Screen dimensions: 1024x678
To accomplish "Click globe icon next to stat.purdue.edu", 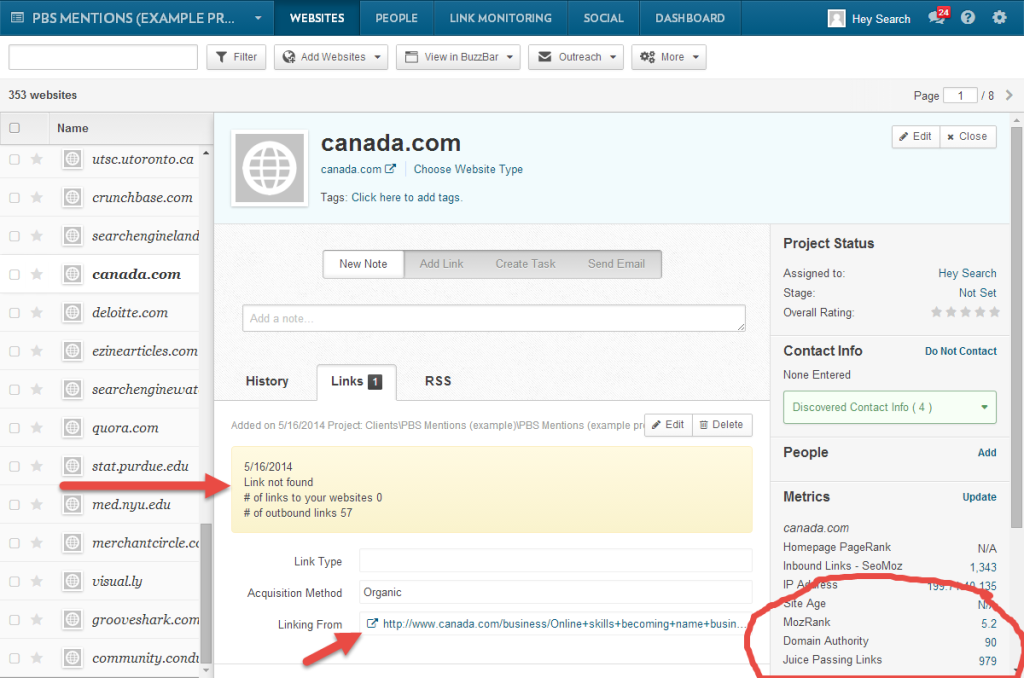I will [72, 466].
